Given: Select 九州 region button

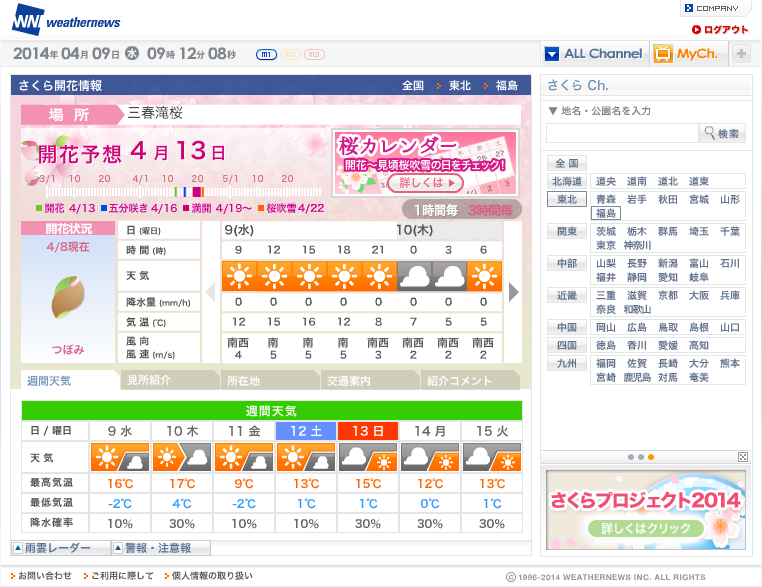Looking at the screenshot, I should pos(567,363).
